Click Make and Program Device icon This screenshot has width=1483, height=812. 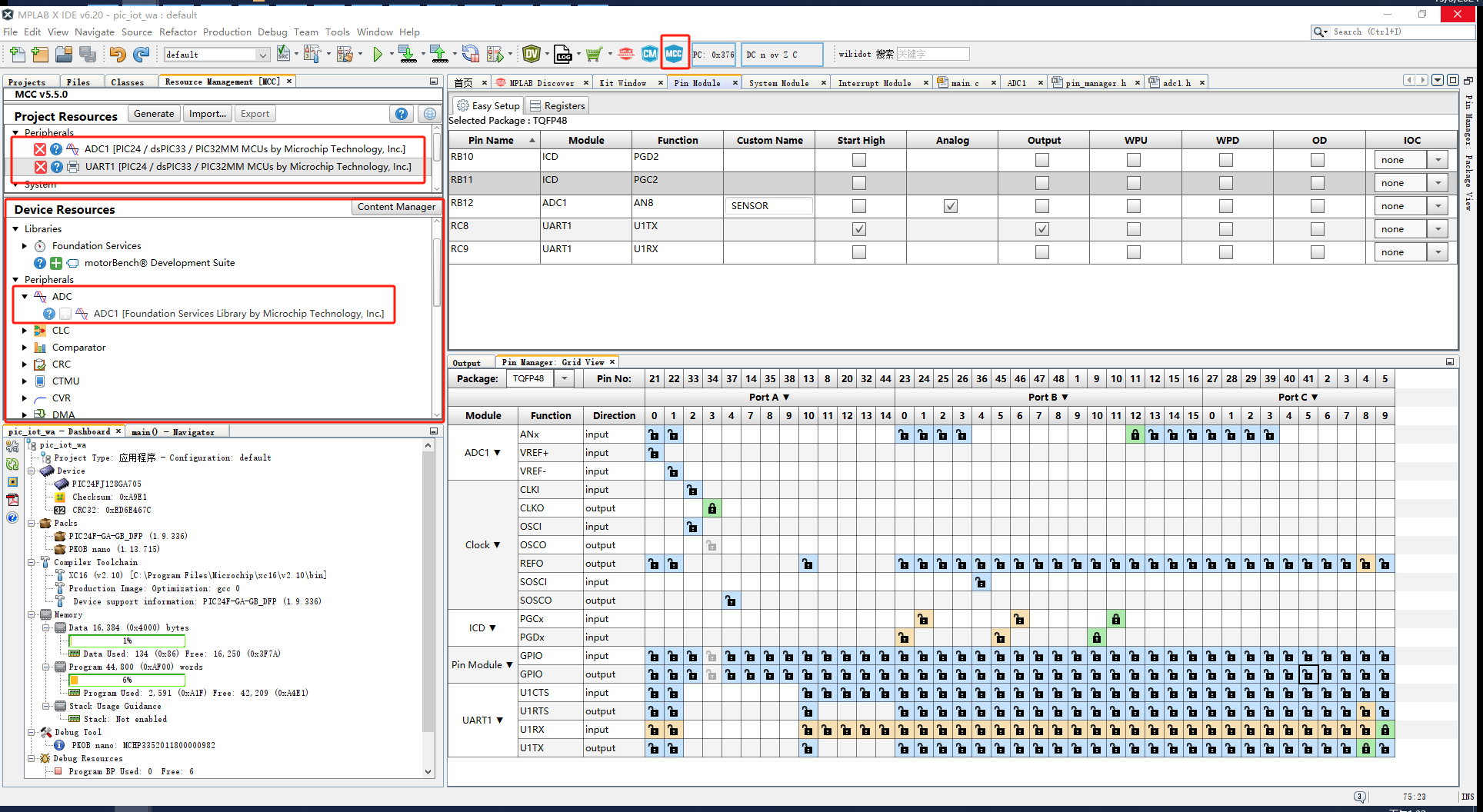(x=407, y=54)
